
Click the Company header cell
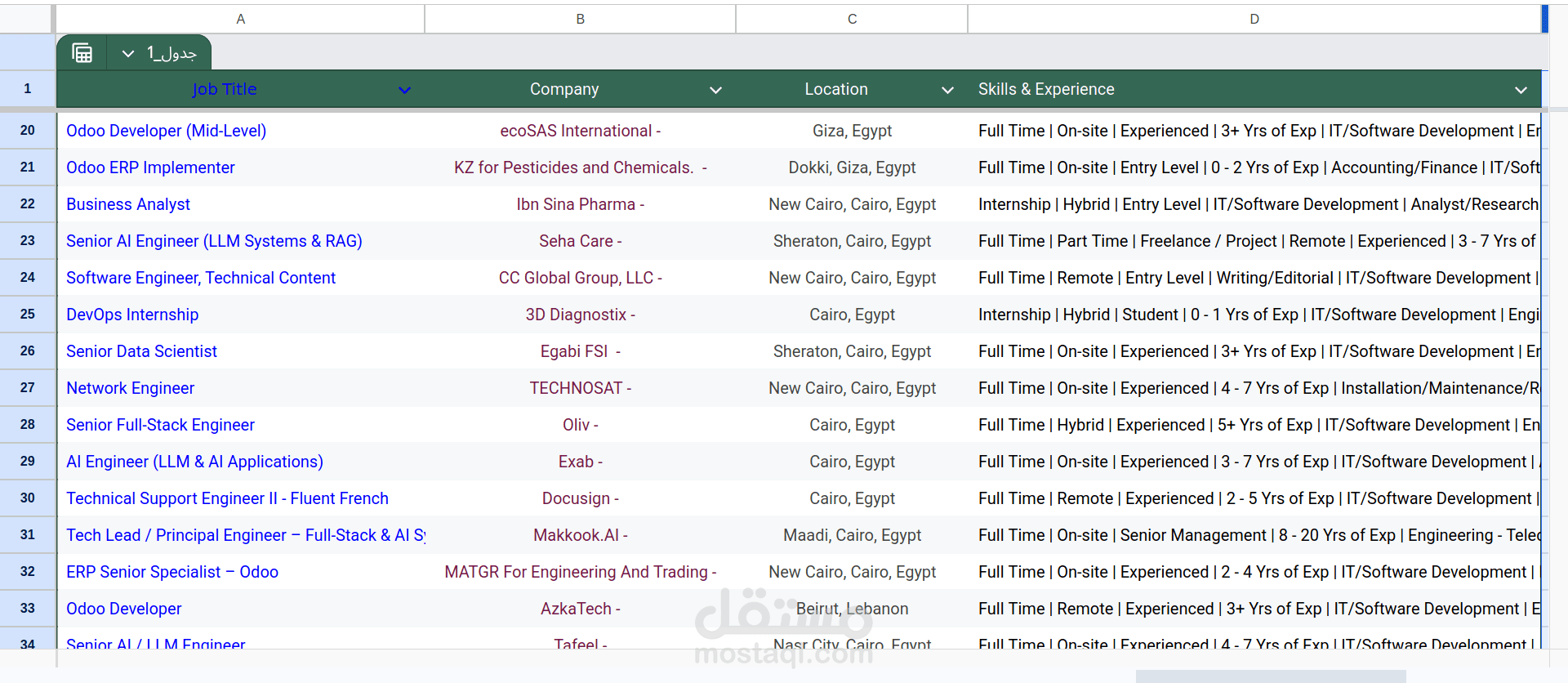coord(581,89)
